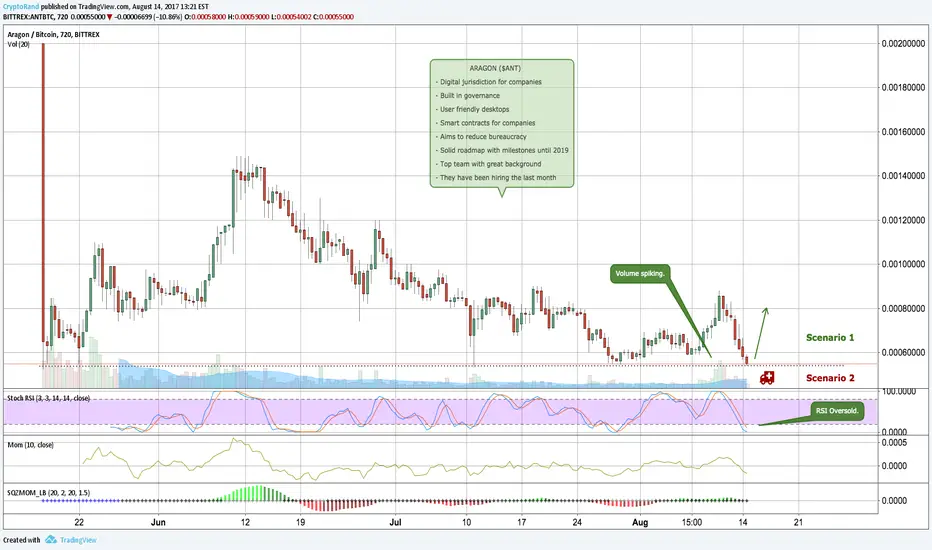Open the TradingView link next to Created with
932x550 pixels.
(78, 540)
